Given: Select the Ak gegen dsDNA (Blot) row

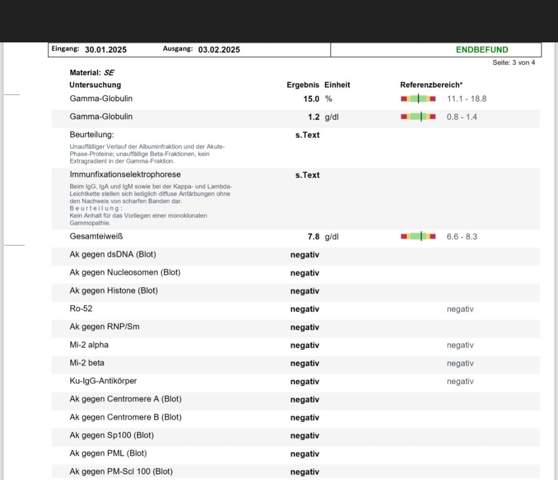Looking at the screenshot, I should point(296,256).
